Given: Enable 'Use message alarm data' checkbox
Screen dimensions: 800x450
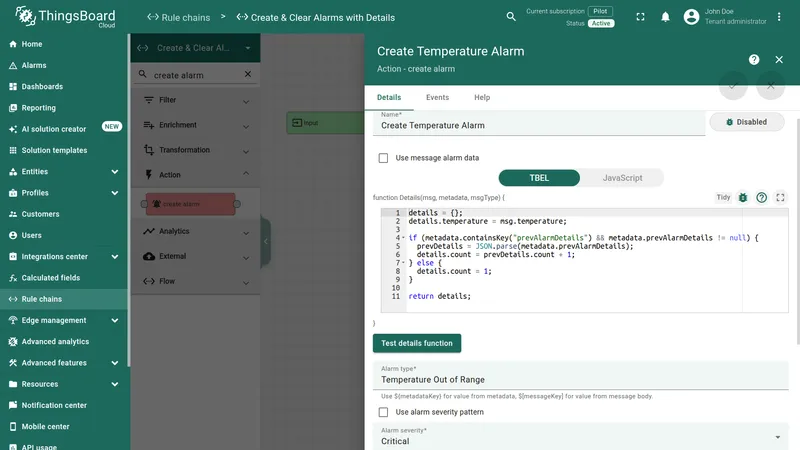Looking at the screenshot, I should [x=383, y=158].
